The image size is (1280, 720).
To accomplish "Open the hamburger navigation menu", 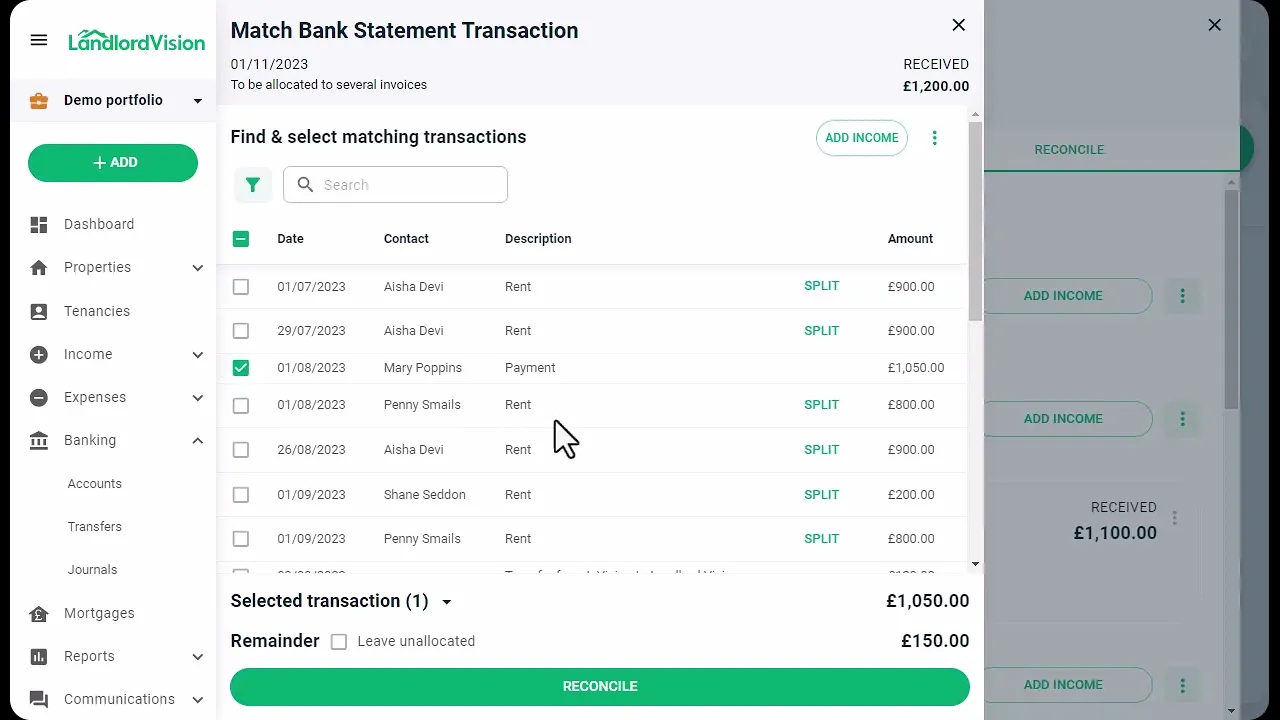I will pyautogui.click(x=39, y=40).
